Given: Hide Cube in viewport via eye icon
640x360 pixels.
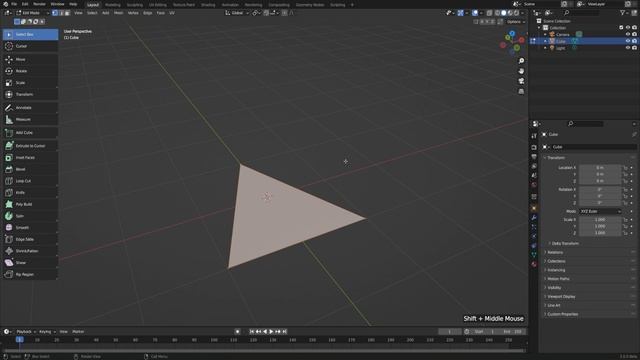Looking at the screenshot, I should click(x=628, y=41).
